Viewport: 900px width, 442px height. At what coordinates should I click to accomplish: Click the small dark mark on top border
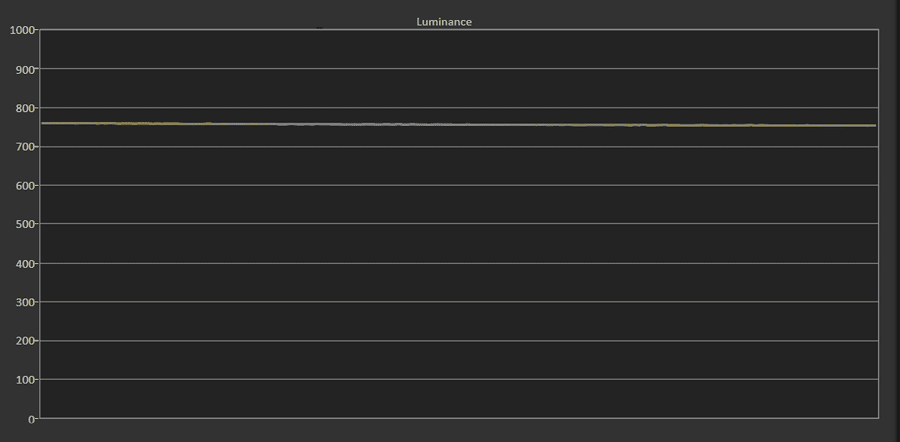(x=319, y=28)
